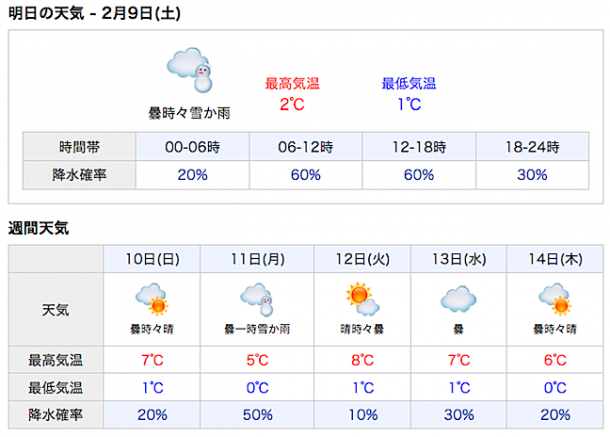Click the 10日(日) column header
This screenshot has height=437, width=610.
pos(153,260)
